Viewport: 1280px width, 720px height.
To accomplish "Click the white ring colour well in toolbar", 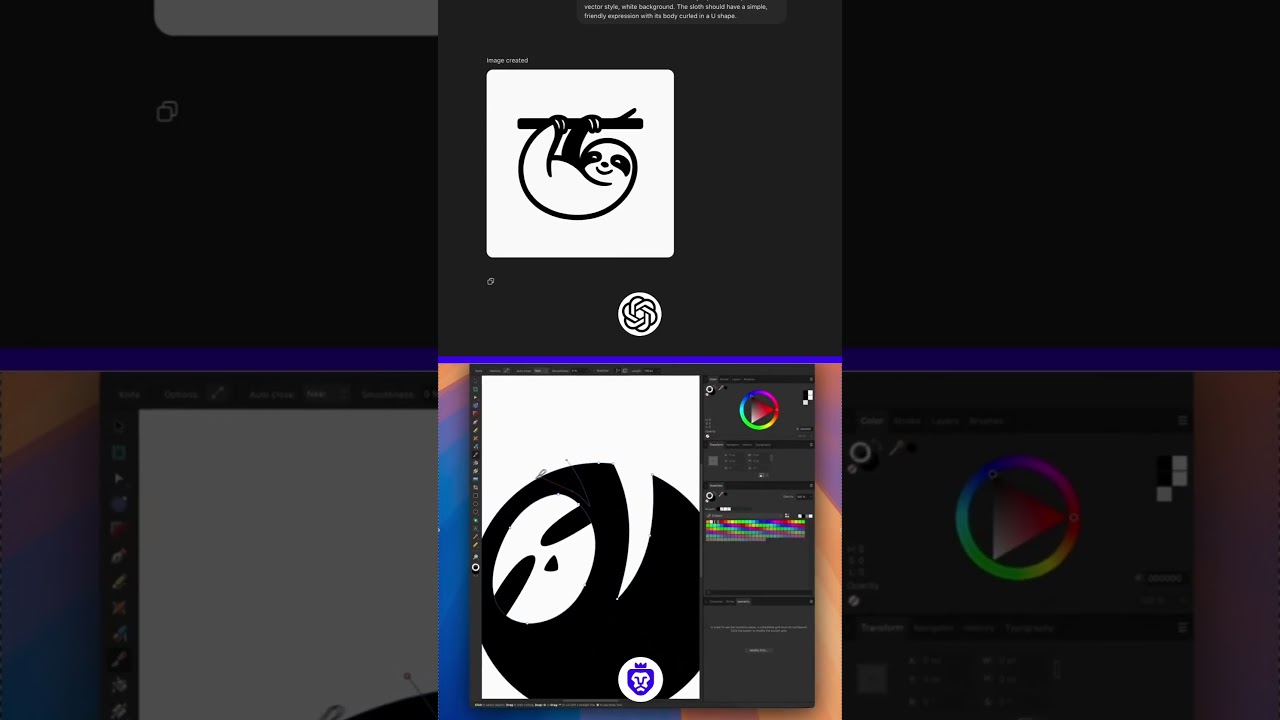I will [475, 567].
